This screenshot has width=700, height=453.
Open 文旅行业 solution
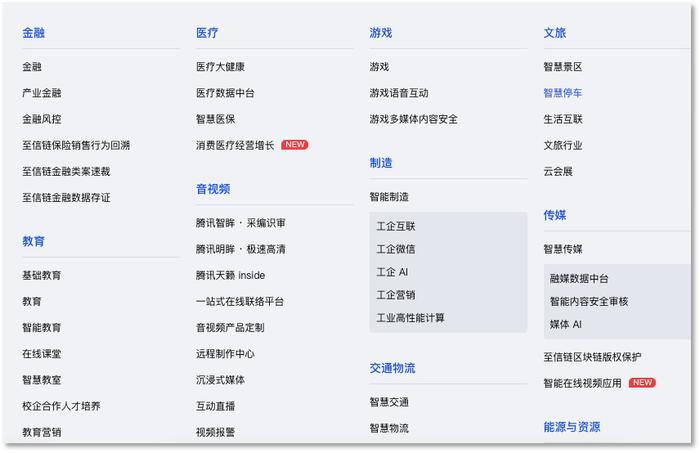(x=563, y=145)
